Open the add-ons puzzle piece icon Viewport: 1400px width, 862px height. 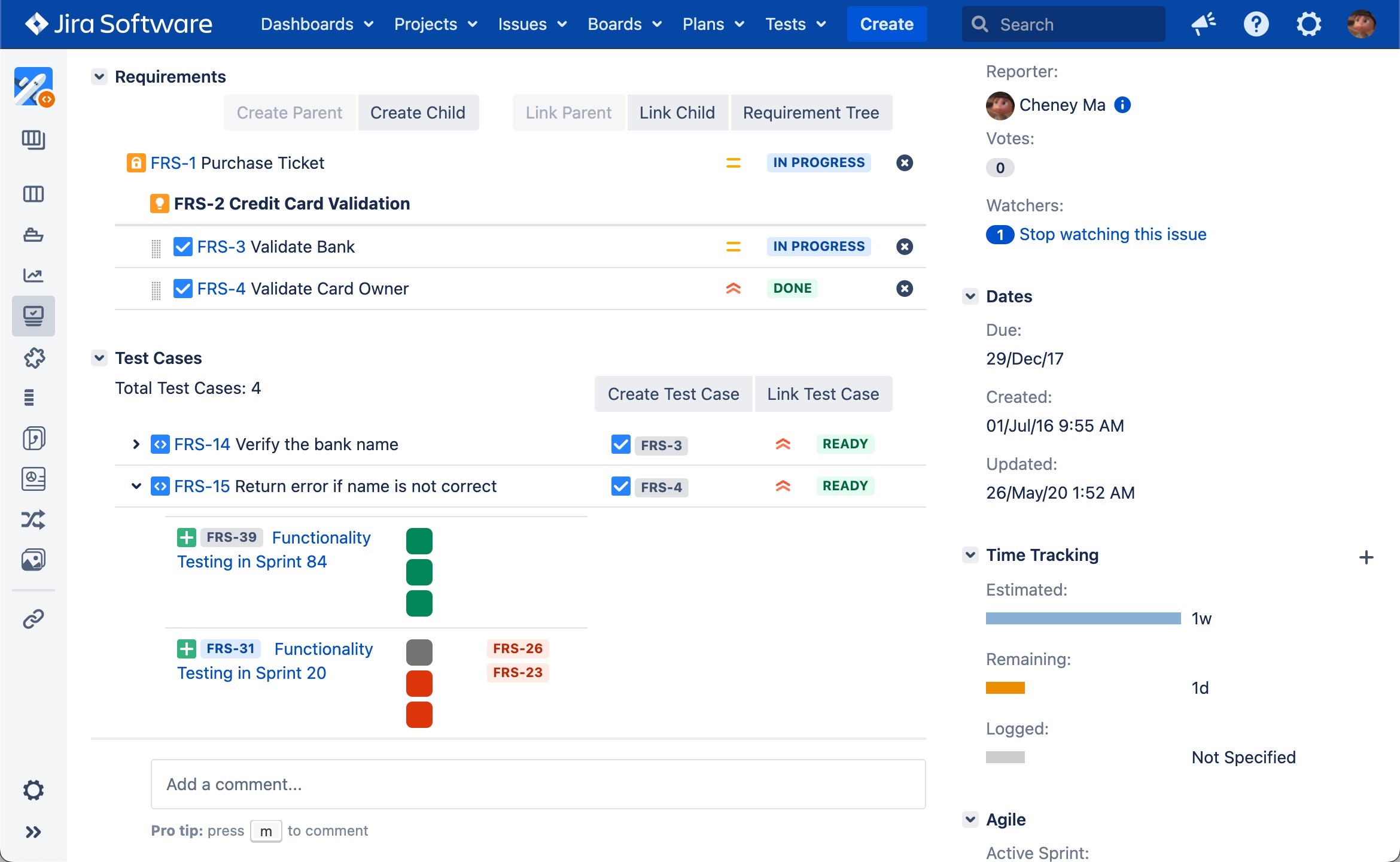point(34,357)
